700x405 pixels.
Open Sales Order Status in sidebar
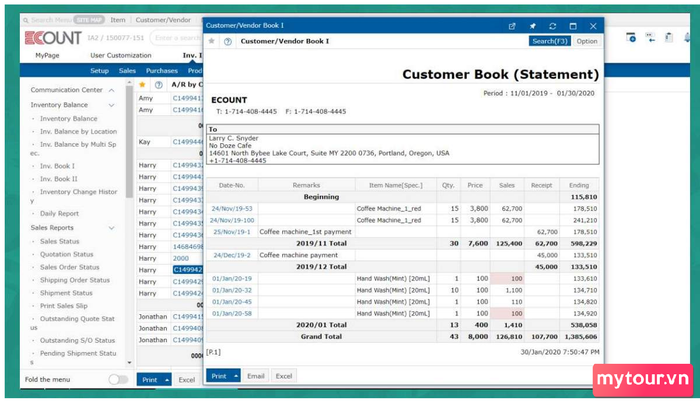(70, 267)
